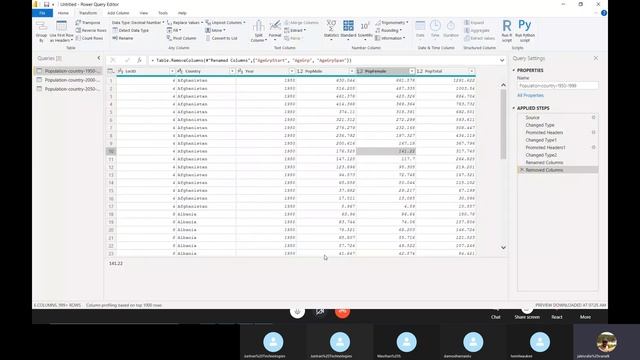Click the Pivot Column button

coord(181,38)
